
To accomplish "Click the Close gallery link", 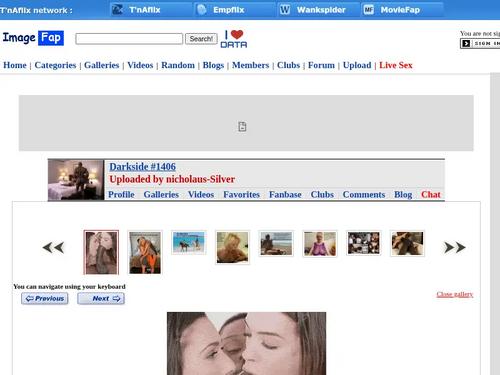I will click(455, 294).
